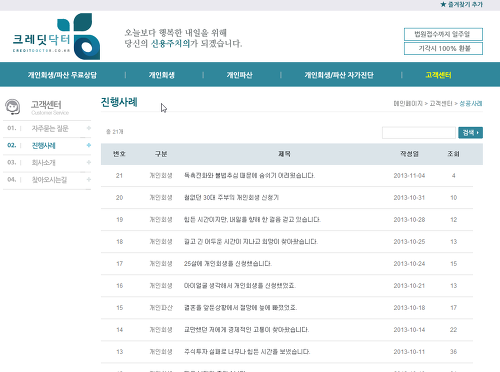Screen dimensions: 500x372
Task: Click the 법원접수까지 일주일 button
Action: point(443,34)
